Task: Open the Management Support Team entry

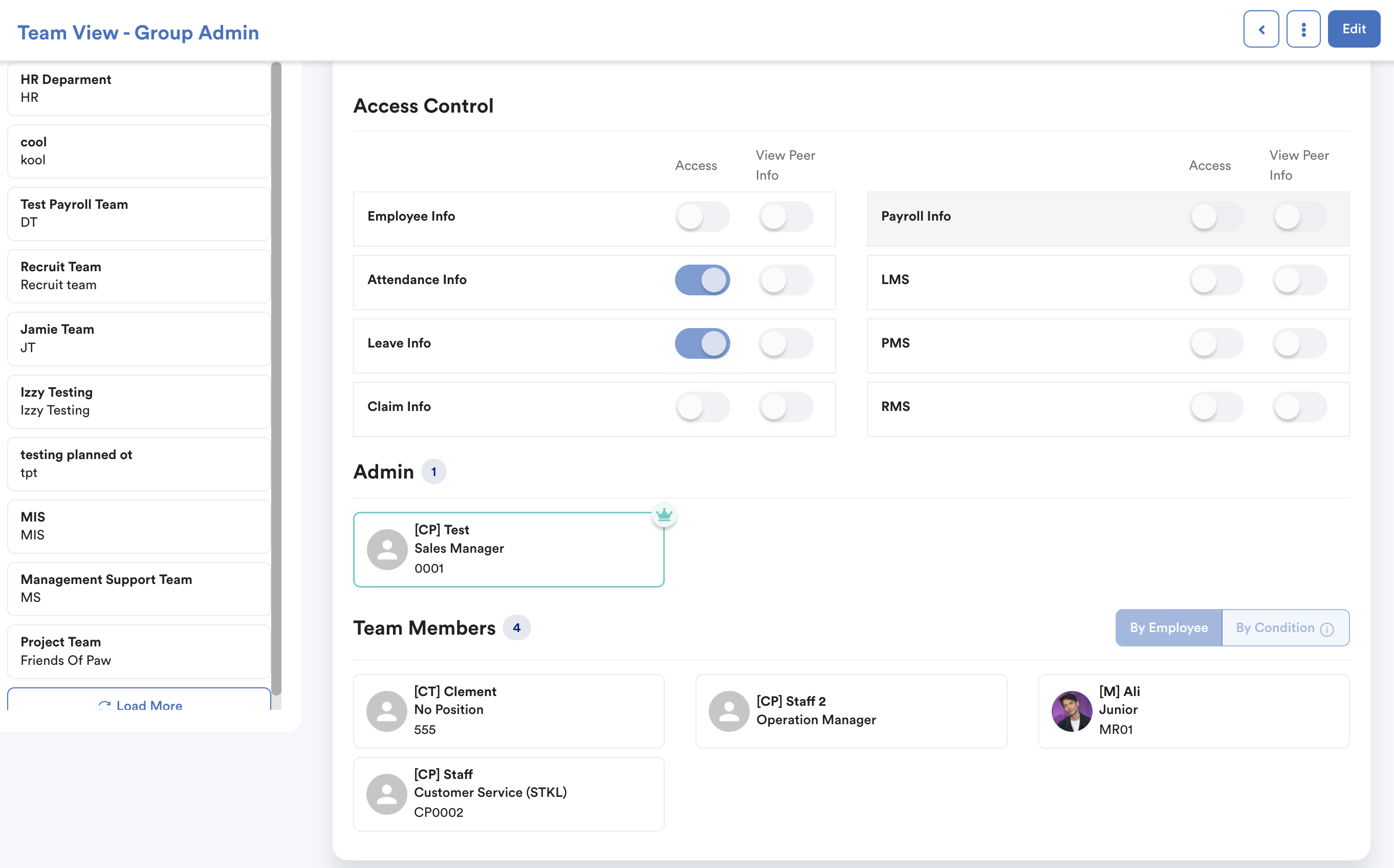Action: click(140, 589)
